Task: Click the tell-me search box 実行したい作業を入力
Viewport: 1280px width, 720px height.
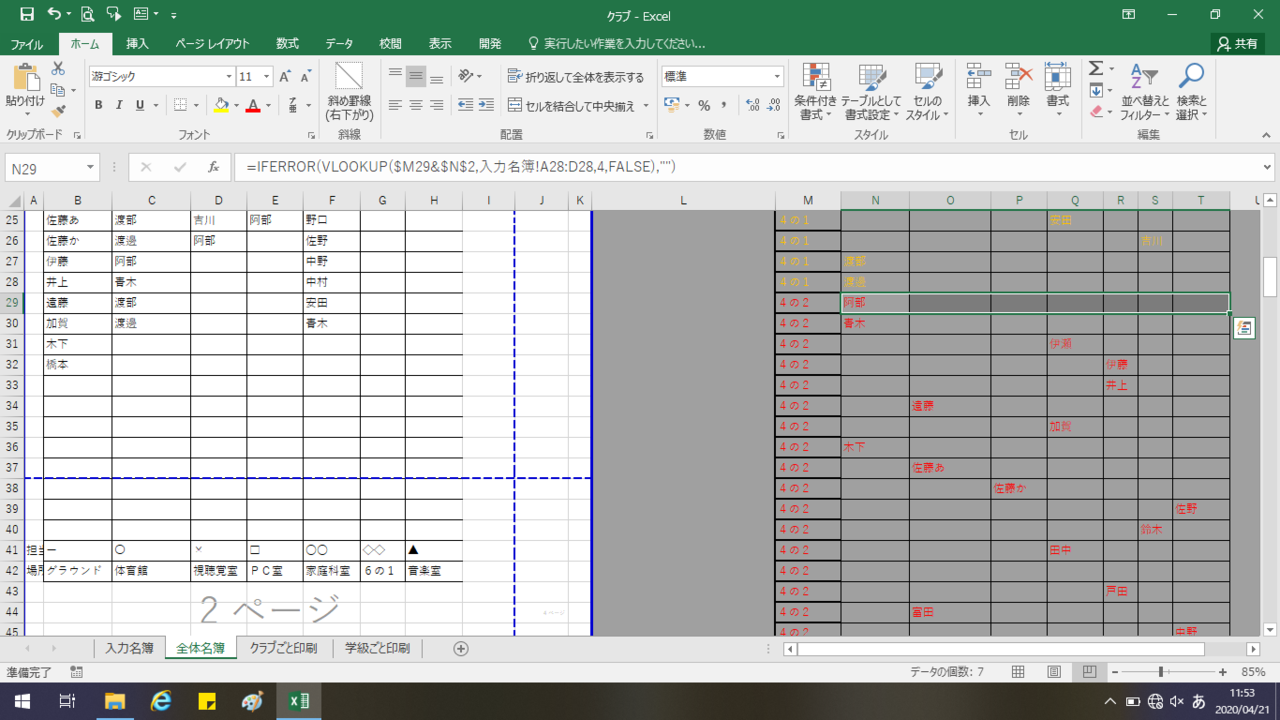Action: pos(617,44)
